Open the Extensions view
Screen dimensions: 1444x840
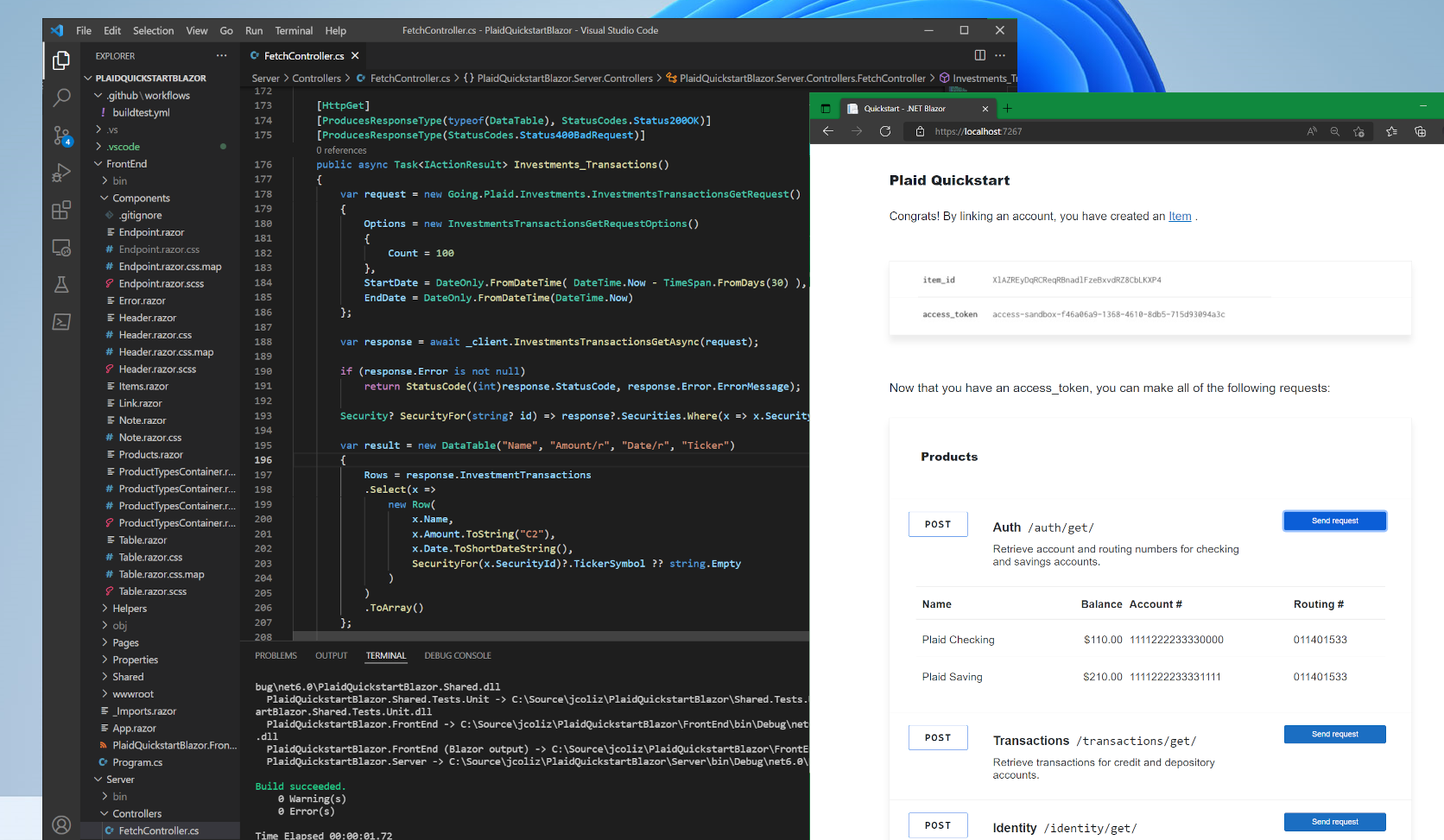coord(61,210)
